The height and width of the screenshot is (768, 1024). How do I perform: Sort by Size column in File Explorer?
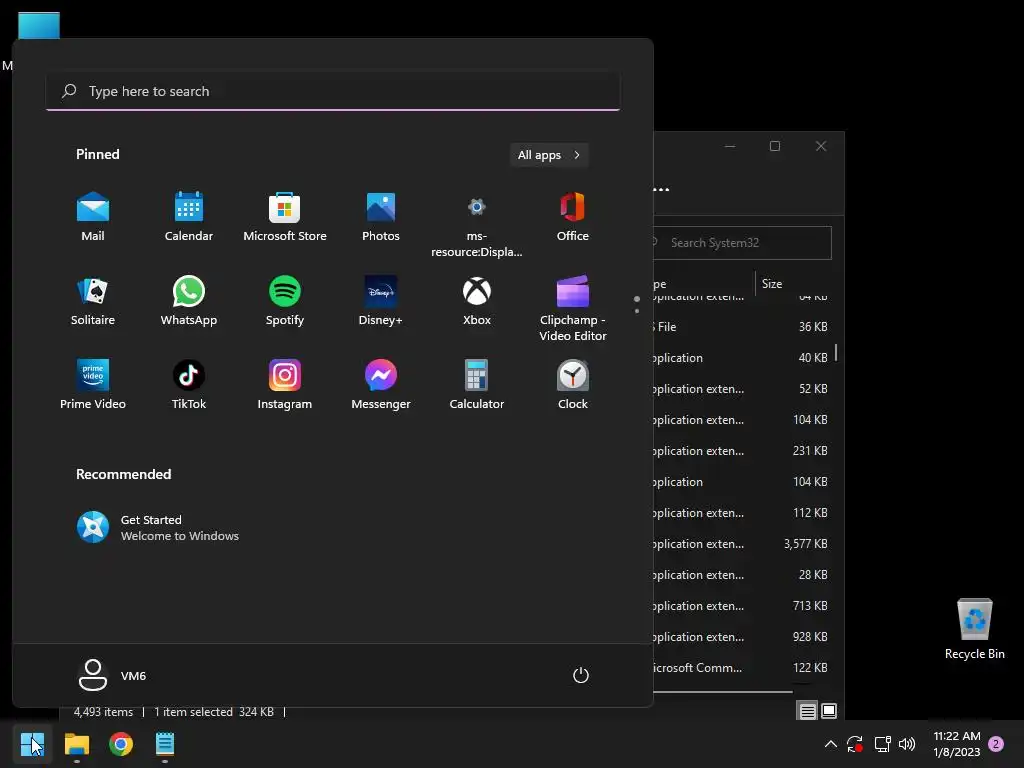click(772, 283)
